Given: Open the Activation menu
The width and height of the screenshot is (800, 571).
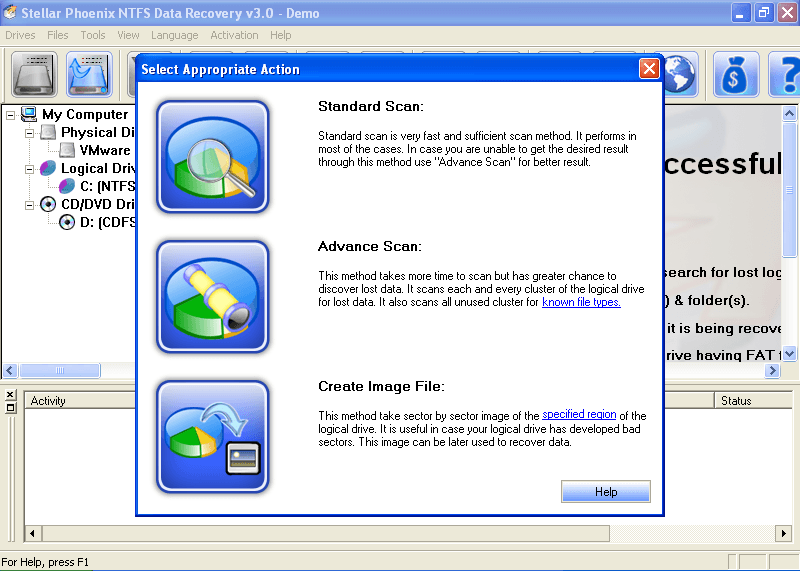Looking at the screenshot, I should click(234, 35).
